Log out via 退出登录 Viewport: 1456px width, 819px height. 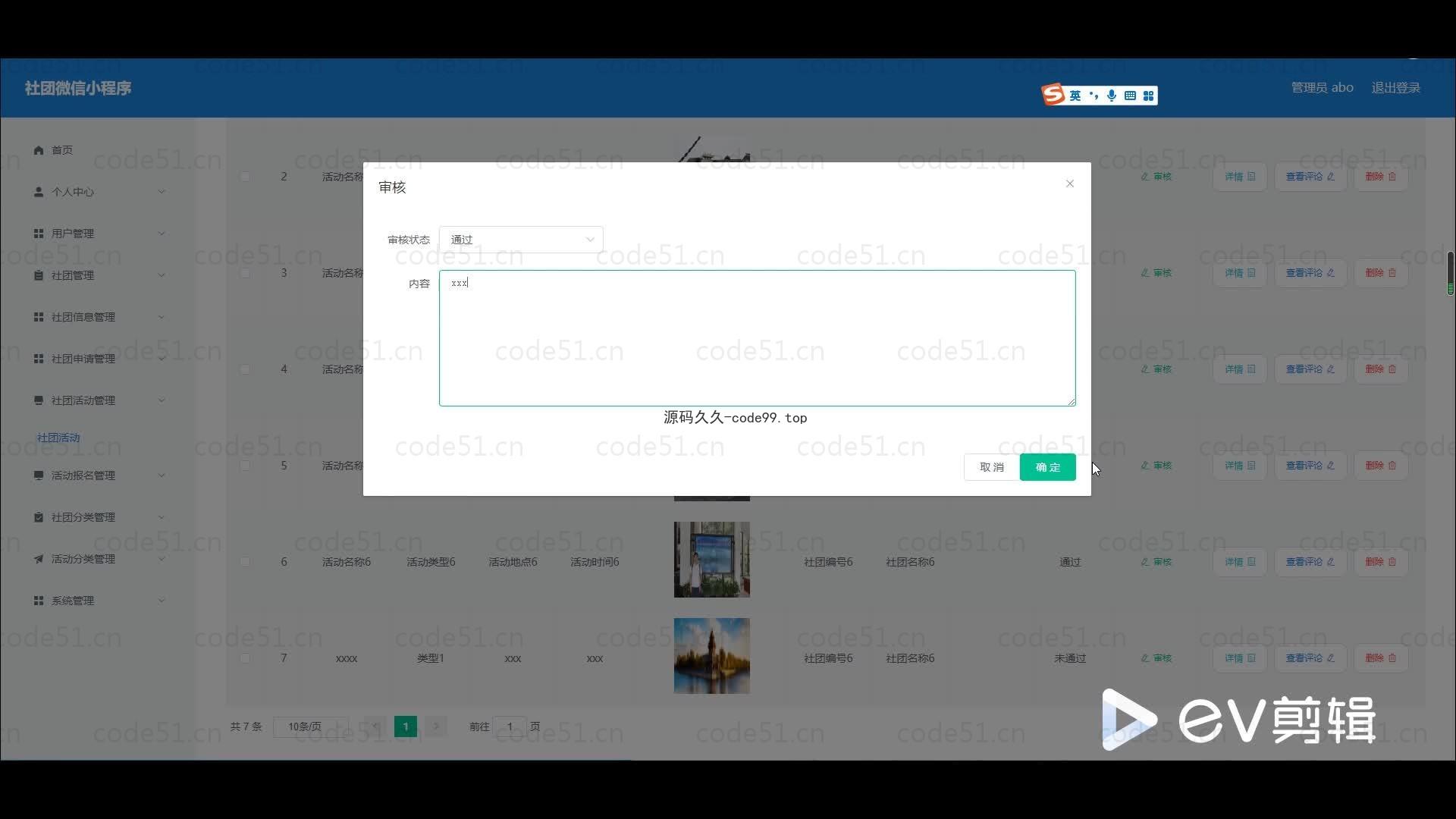[x=1395, y=88]
